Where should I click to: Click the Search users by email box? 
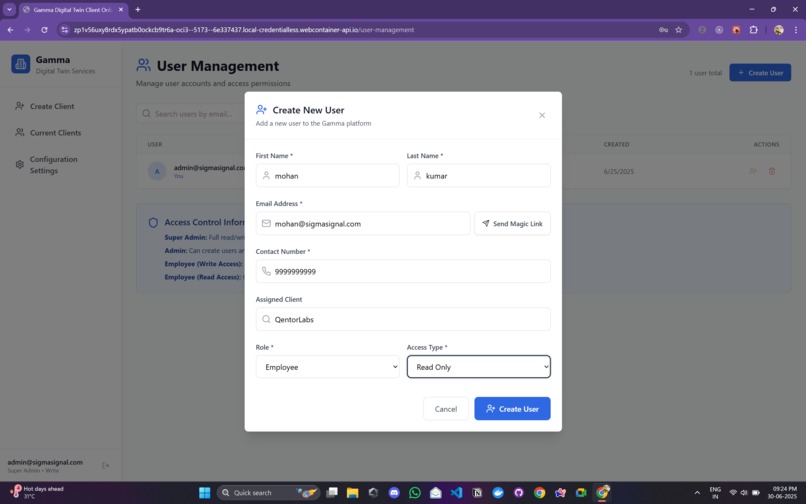coord(191,114)
